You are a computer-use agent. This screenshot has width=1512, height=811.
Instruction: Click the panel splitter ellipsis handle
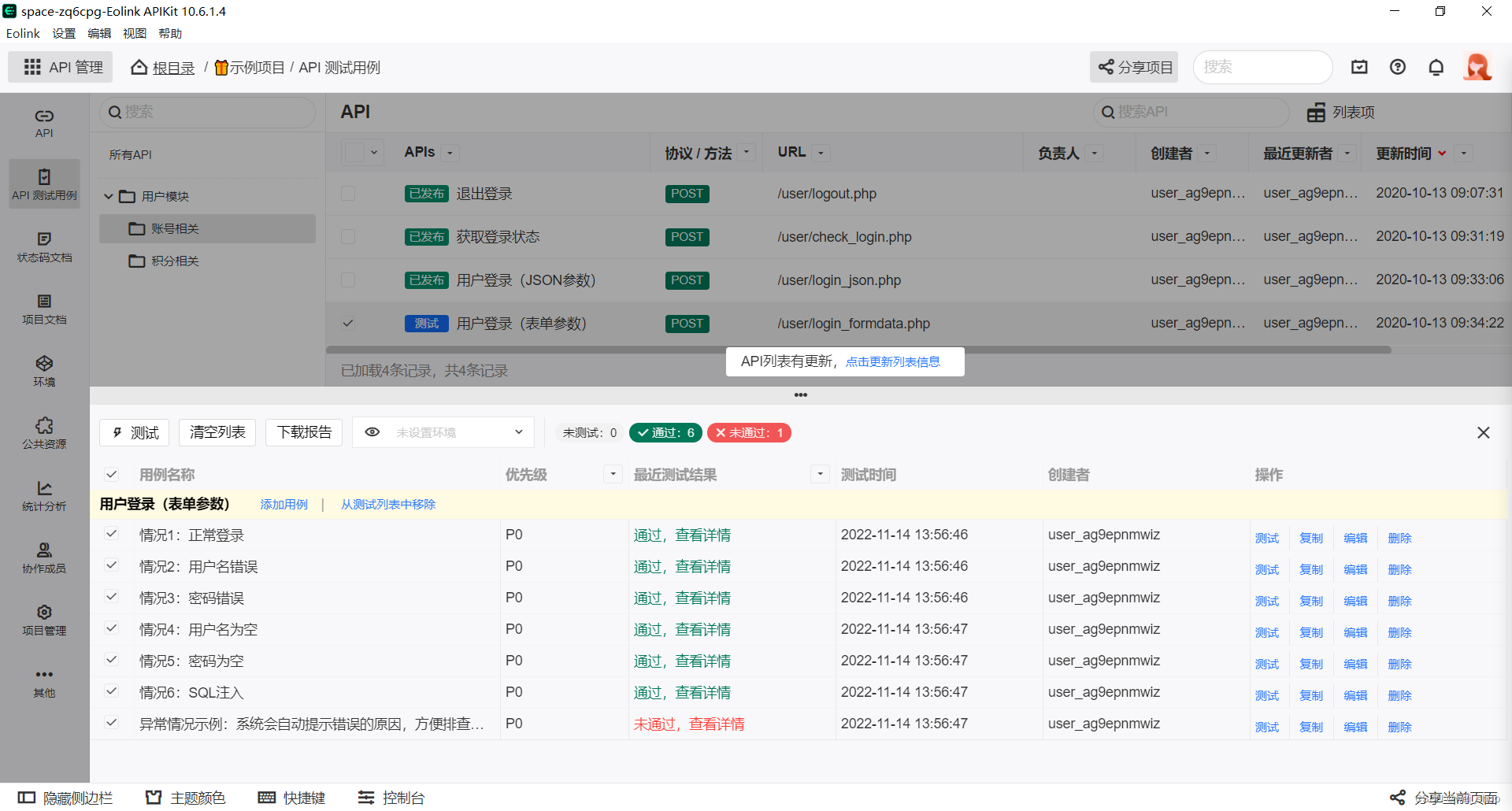coord(801,394)
